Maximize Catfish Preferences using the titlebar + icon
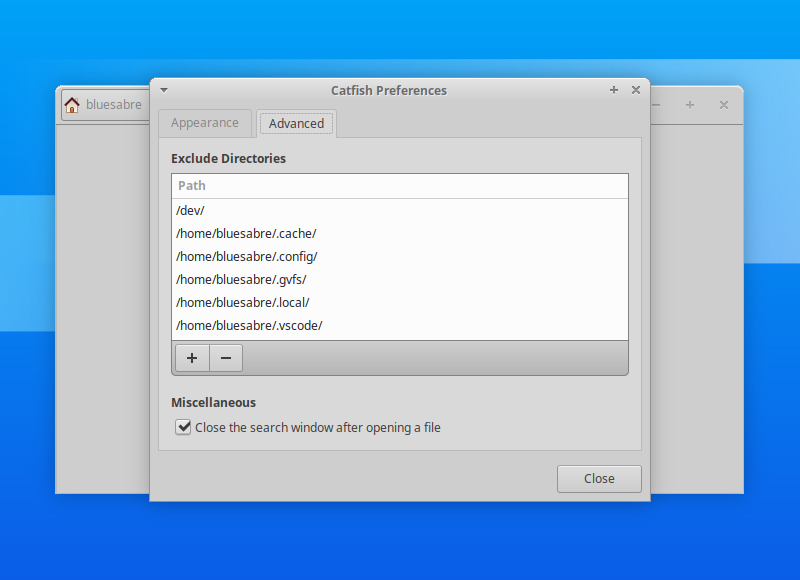Viewport: 800px width, 580px height. tap(613, 90)
